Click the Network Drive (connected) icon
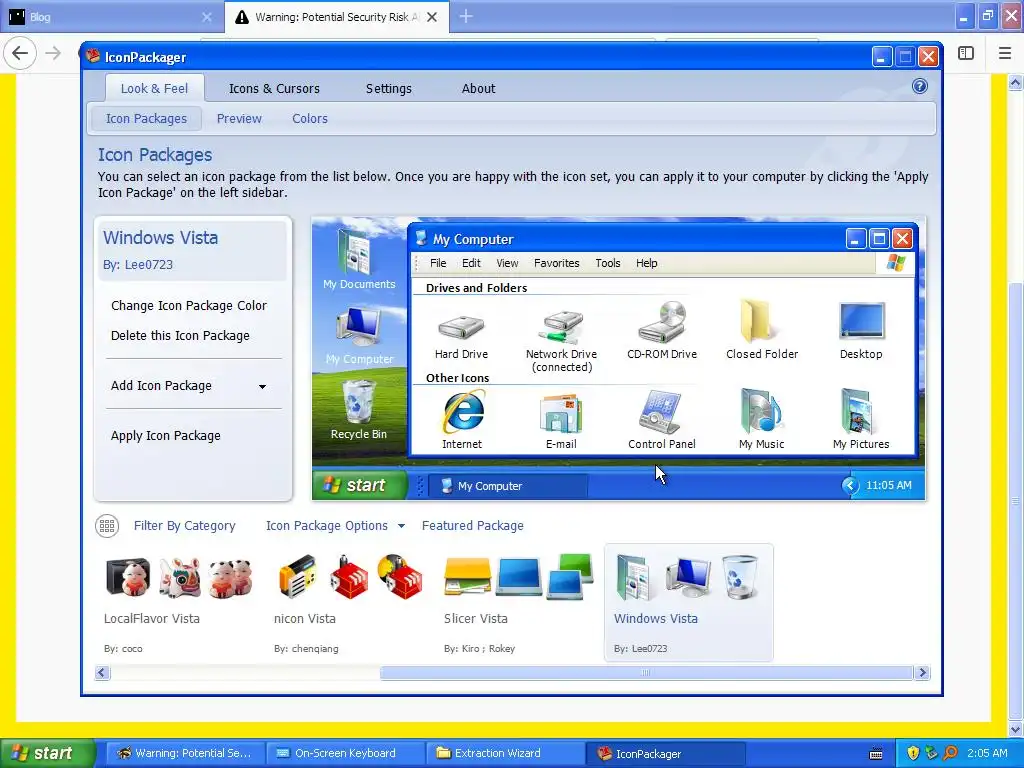Viewport: 1024px width, 768px height. [x=561, y=327]
